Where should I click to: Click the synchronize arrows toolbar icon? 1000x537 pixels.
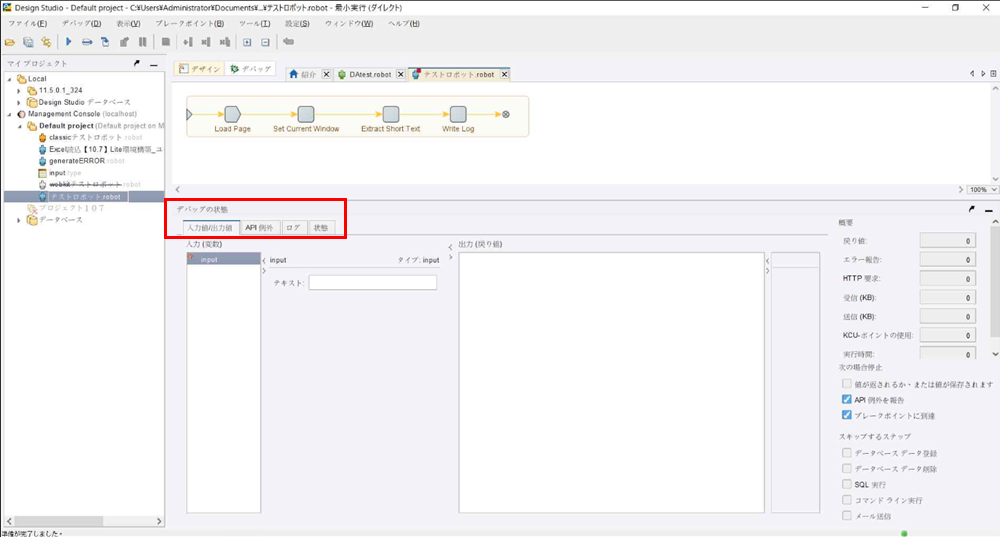coord(46,42)
